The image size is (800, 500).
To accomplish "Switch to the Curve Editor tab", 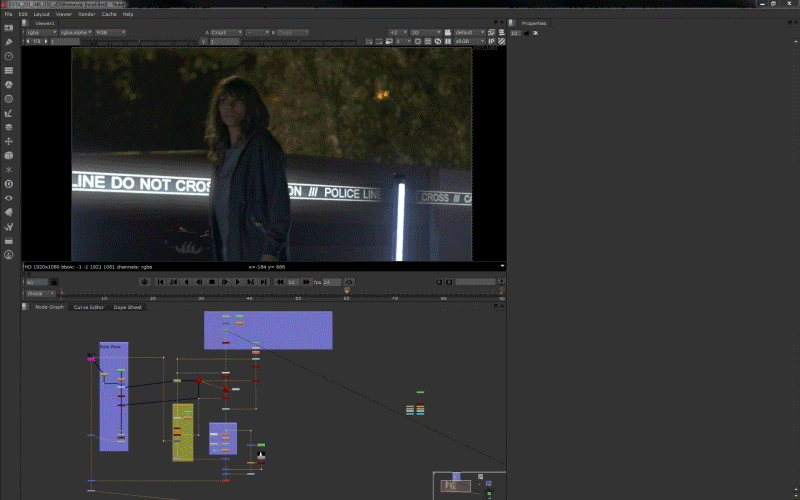I will click(88, 307).
